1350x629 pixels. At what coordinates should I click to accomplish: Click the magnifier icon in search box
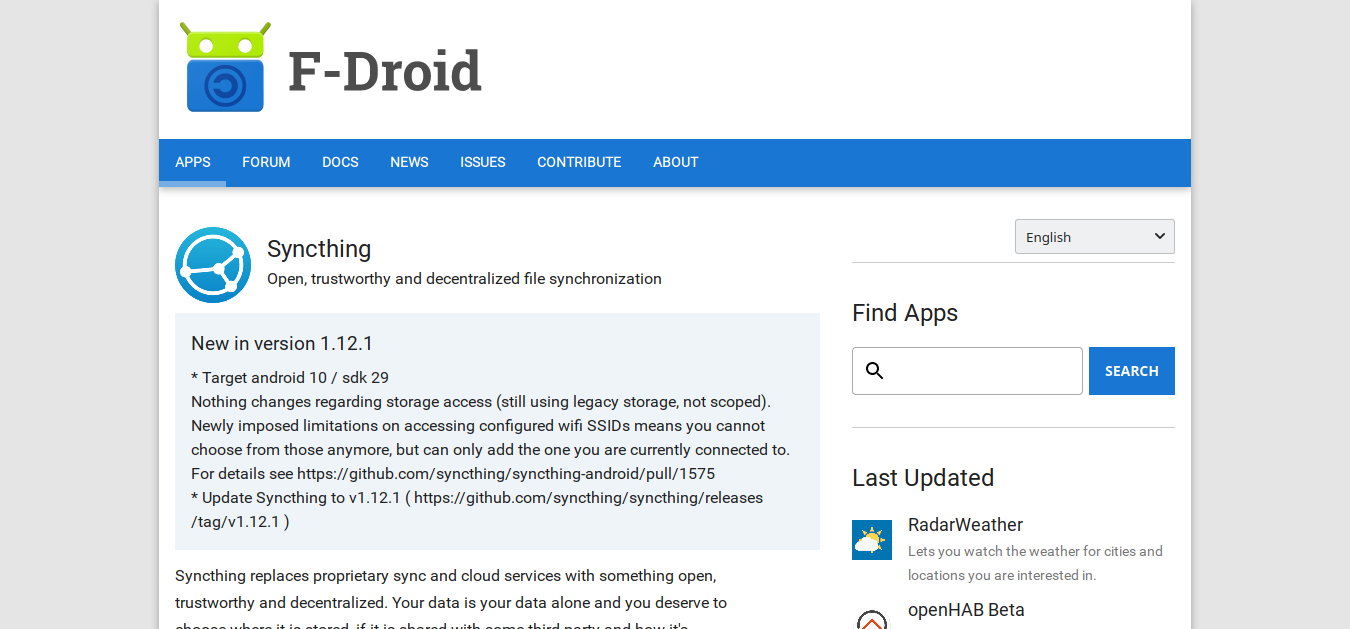coord(875,371)
